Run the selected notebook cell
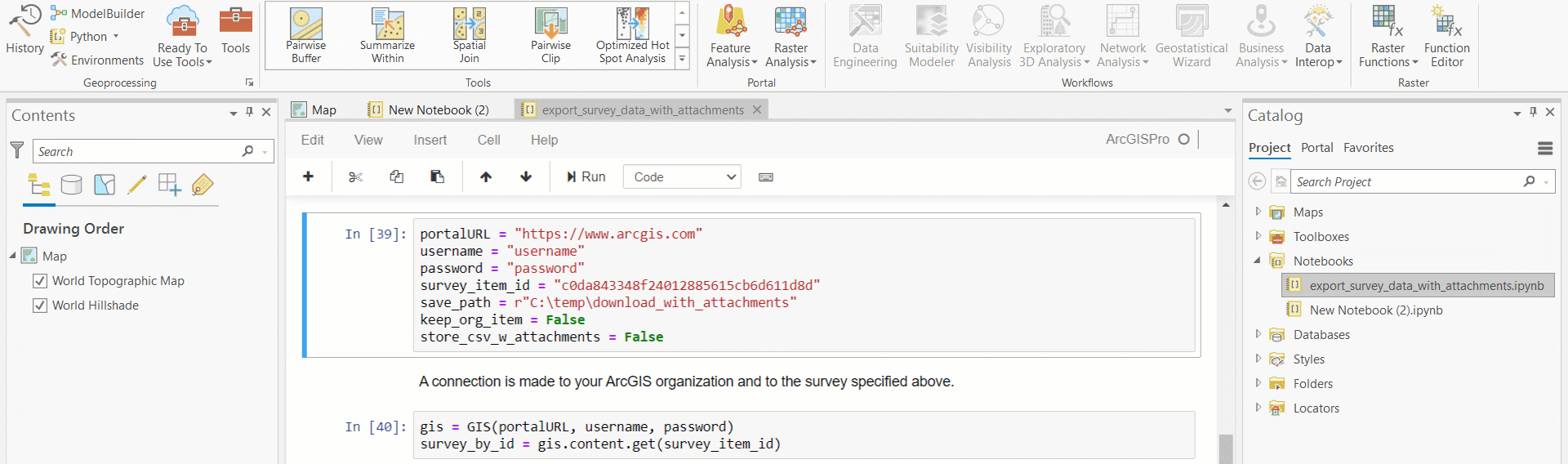Screen dimensions: 1568x464 pos(586,176)
